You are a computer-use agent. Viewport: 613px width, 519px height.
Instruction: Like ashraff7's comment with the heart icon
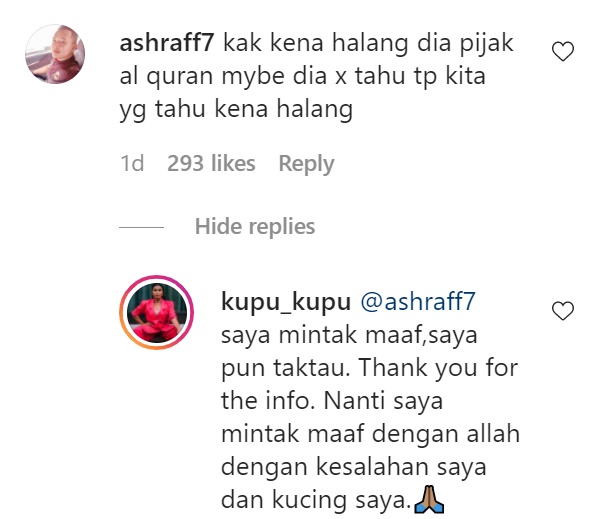pyautogui.click(x=563, y=51)
